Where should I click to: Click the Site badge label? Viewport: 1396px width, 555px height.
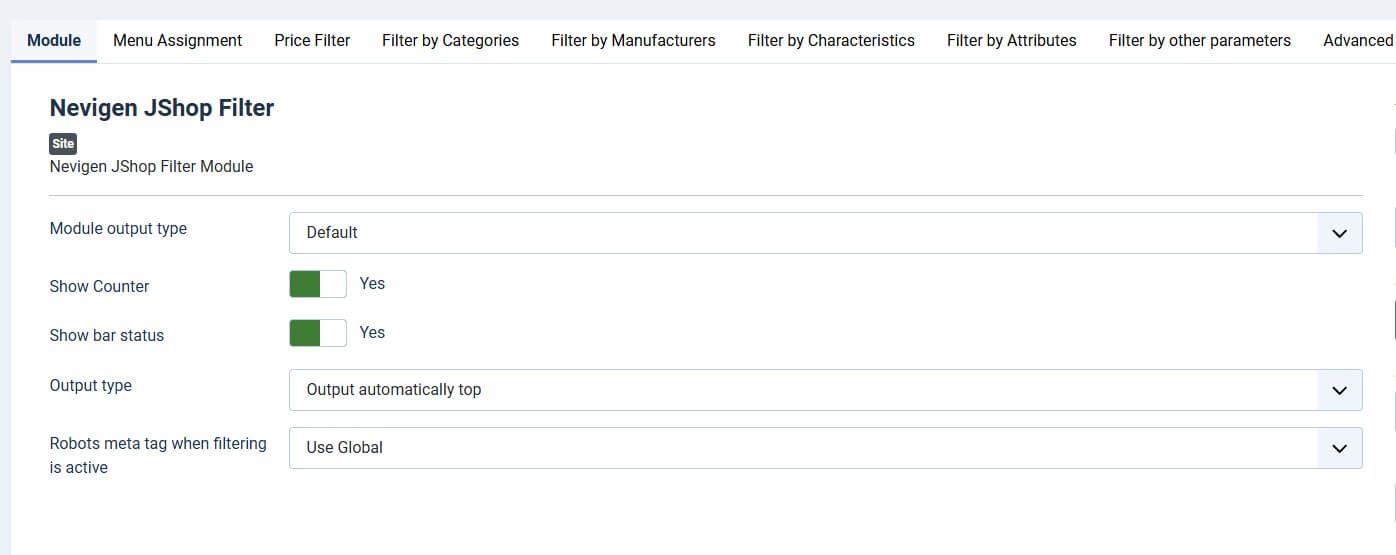(63, 144)
